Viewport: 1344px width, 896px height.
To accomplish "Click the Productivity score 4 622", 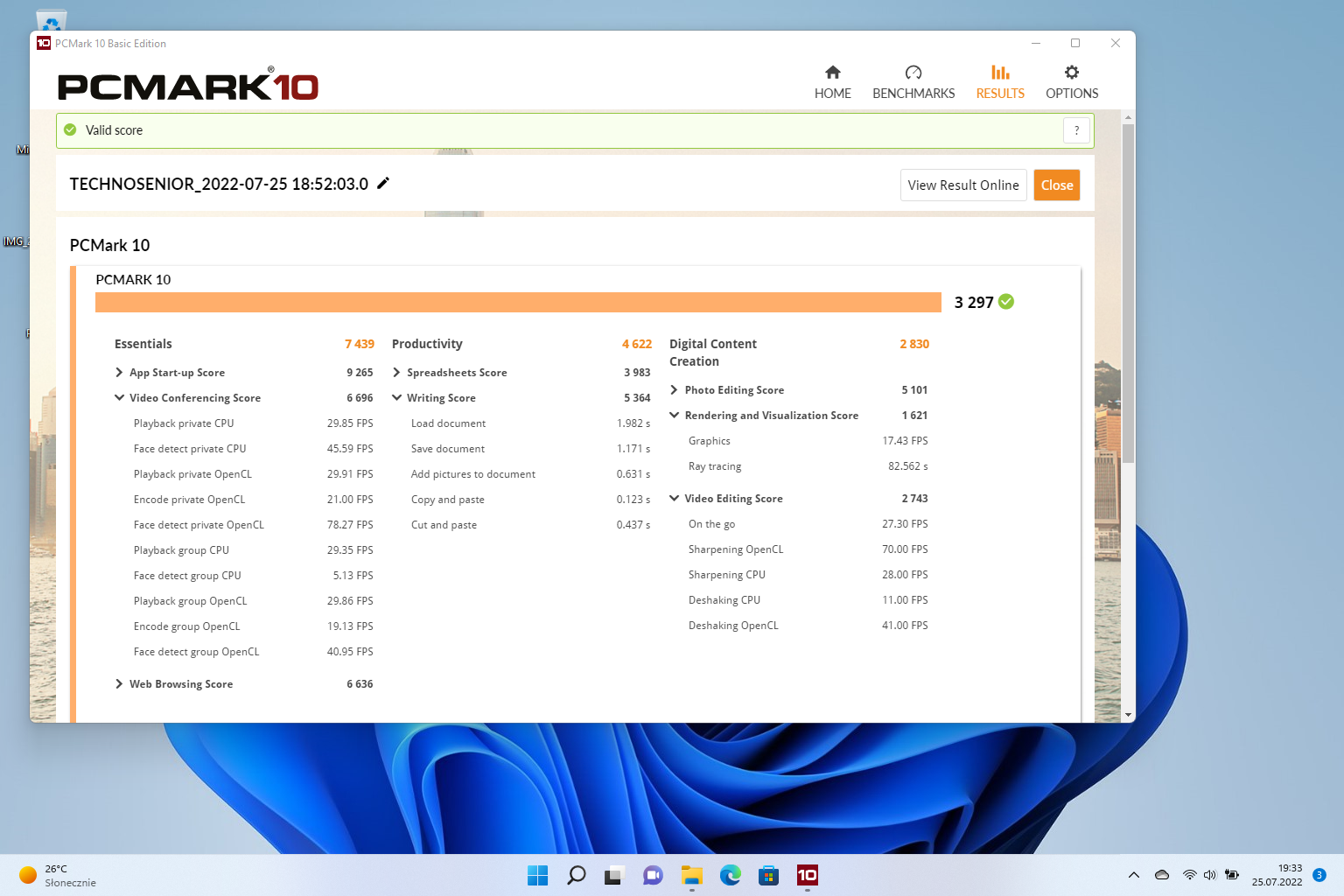I will 637,344.
